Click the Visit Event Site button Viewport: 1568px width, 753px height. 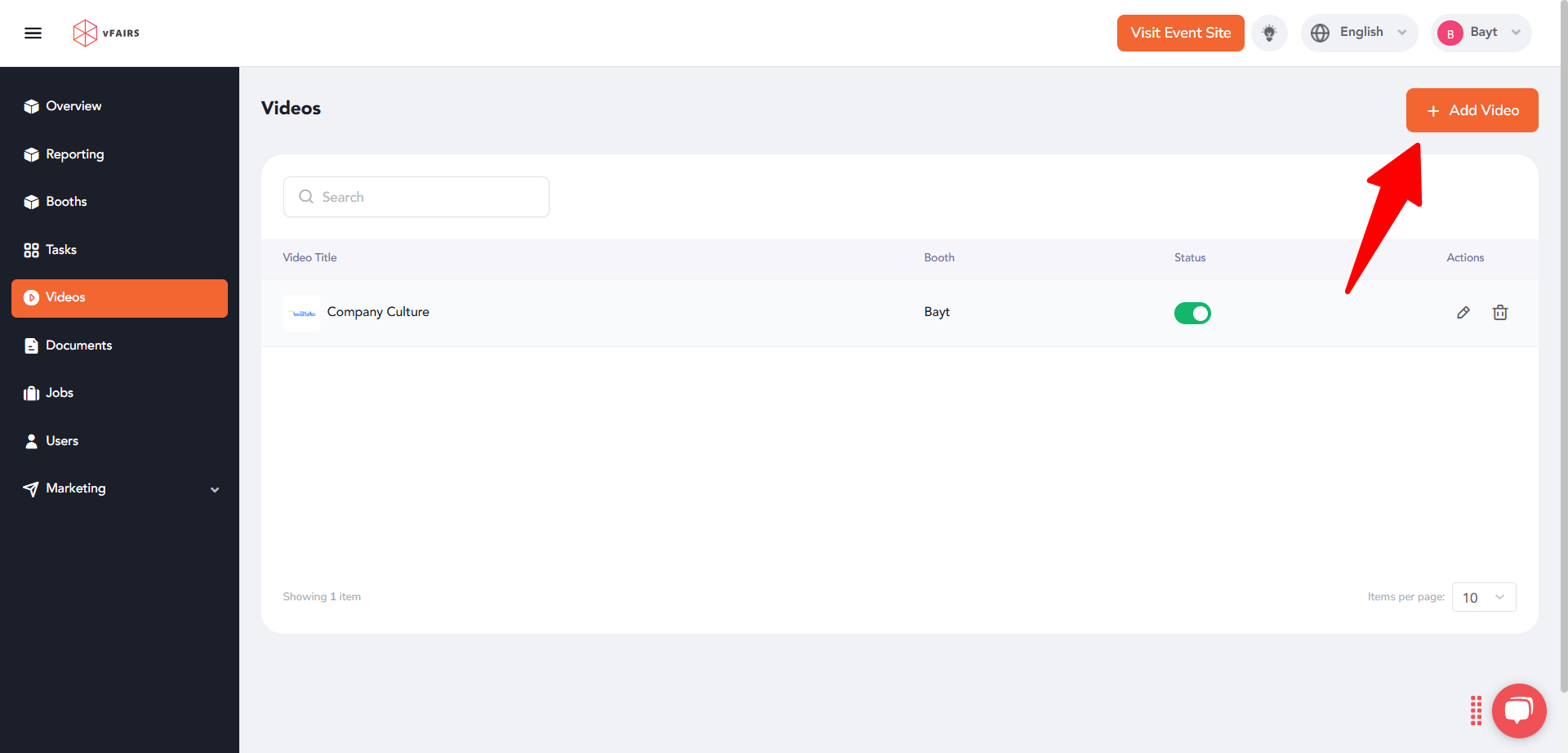[x=1180, y=33]
